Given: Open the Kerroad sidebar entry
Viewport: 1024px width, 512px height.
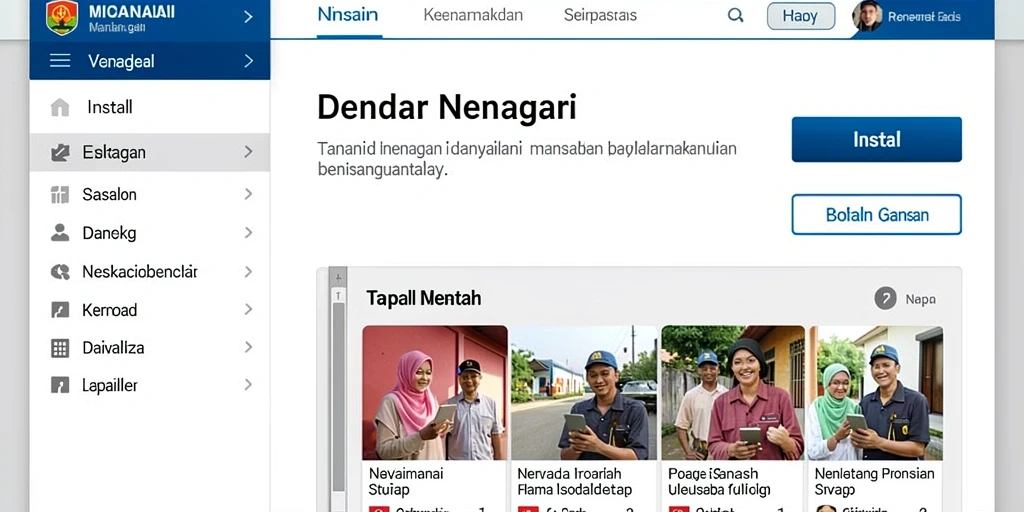Looking at the screenshot, I should pos(150,310).
